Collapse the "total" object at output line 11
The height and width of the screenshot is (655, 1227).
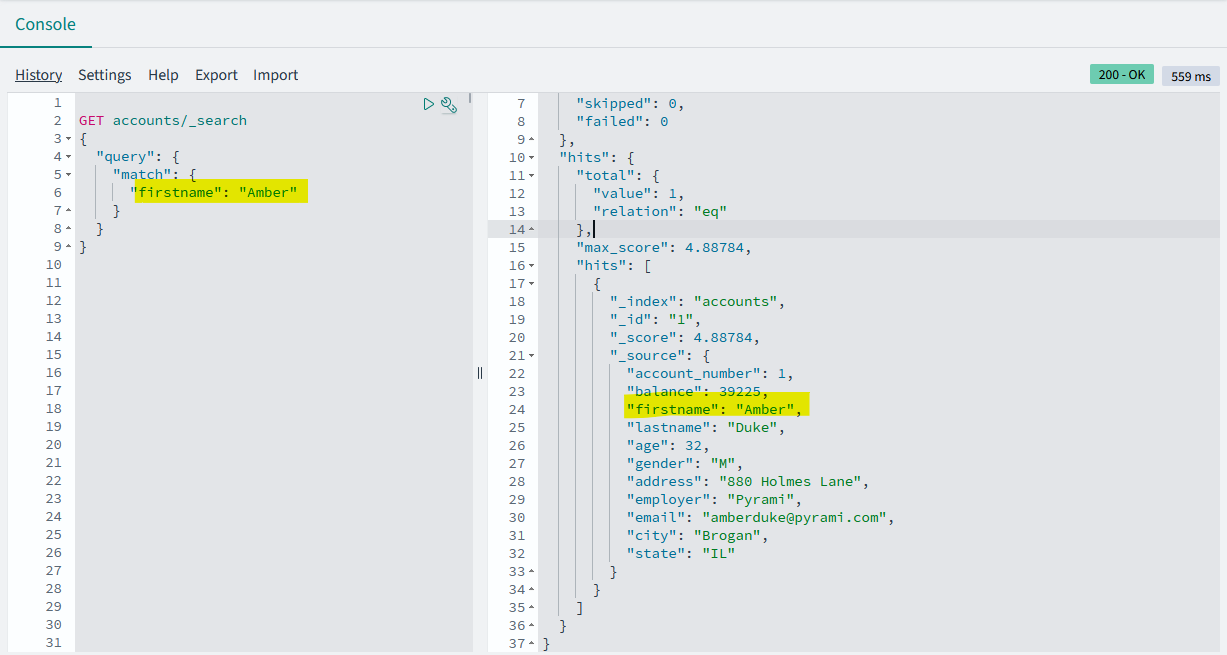[x=531, y=176]
